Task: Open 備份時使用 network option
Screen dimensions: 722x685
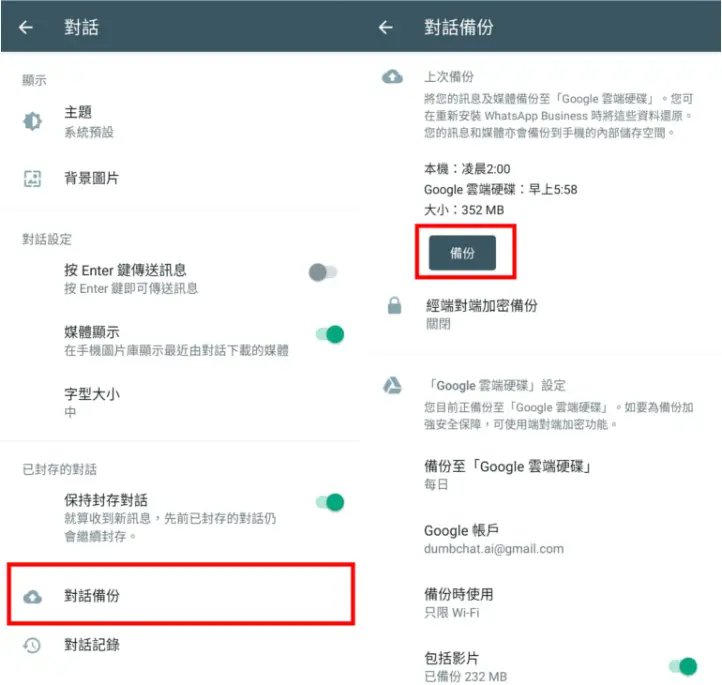Action: [542, 603]
